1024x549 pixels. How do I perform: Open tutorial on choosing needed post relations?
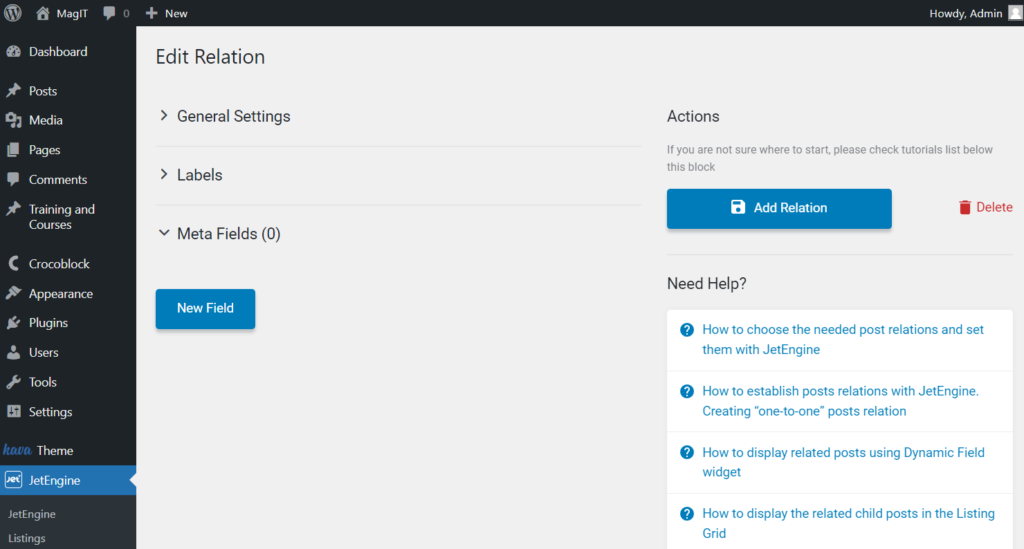tap(843, 339)
